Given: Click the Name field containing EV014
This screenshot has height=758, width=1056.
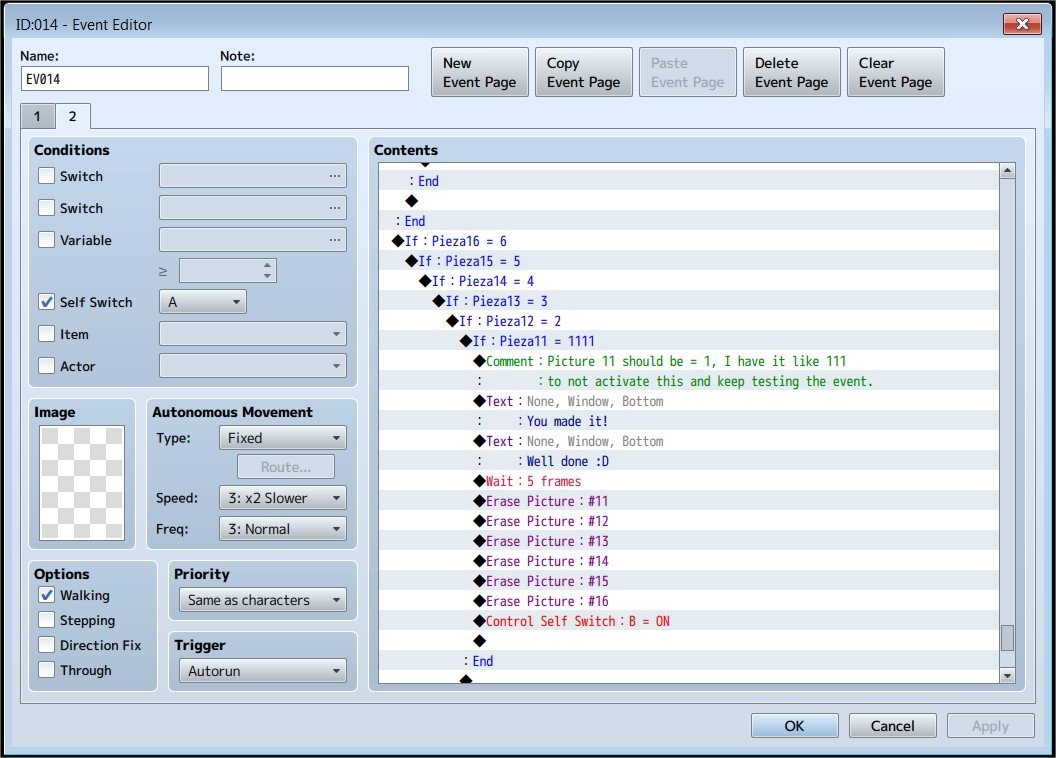Looking at the screenshot, I should (114, 79).
